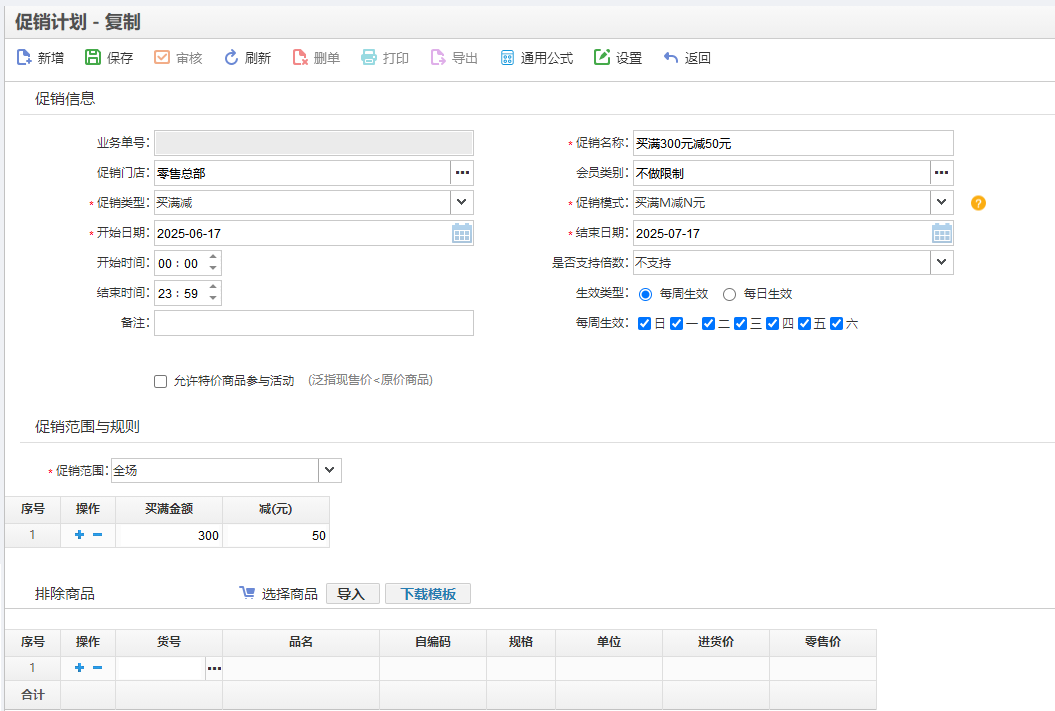Click into the 备注 remarks field
This screenshot has width=1055, height=711.
tap(314, 323)
